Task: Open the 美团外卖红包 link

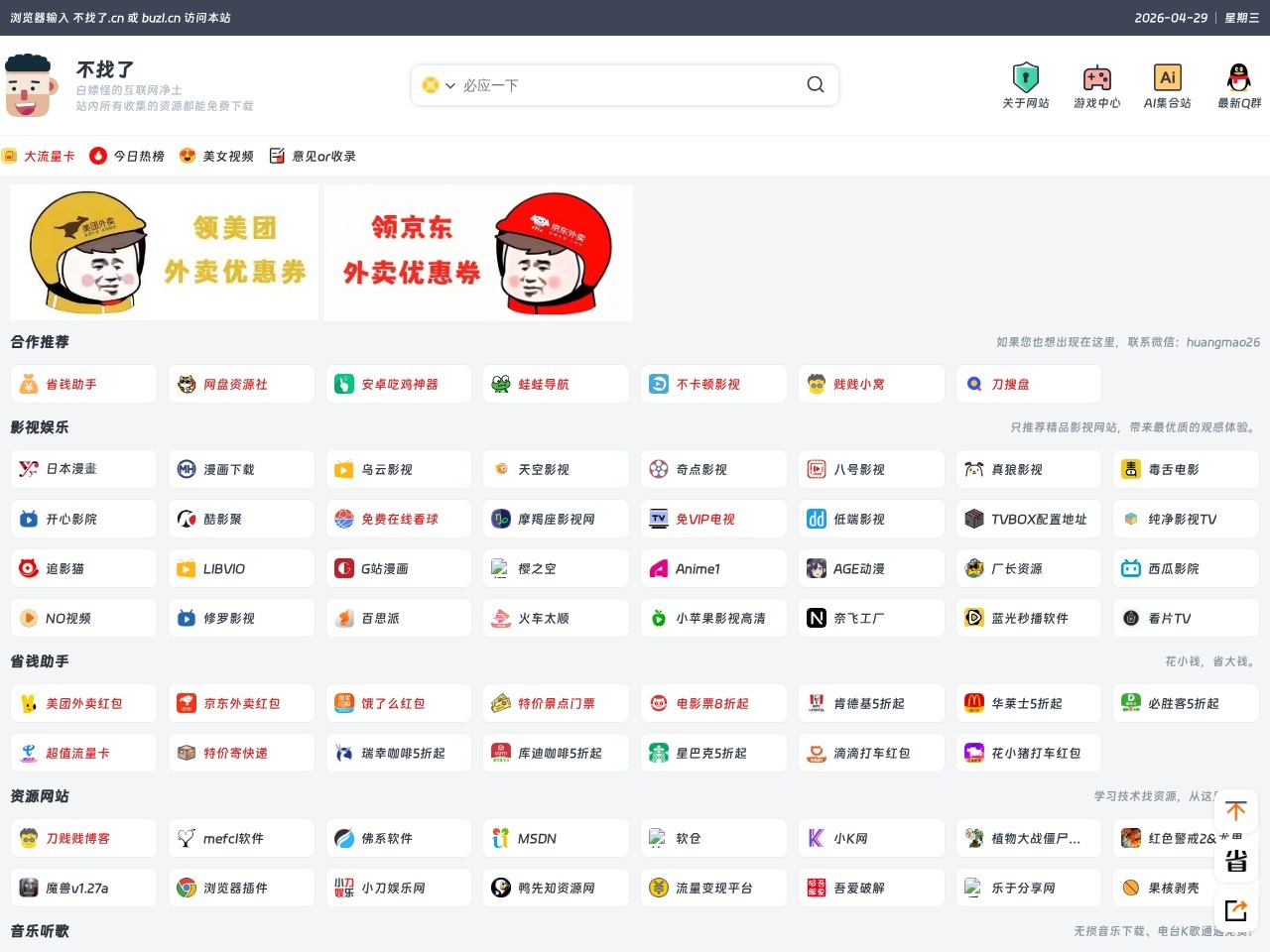Action: coord(83,704)
